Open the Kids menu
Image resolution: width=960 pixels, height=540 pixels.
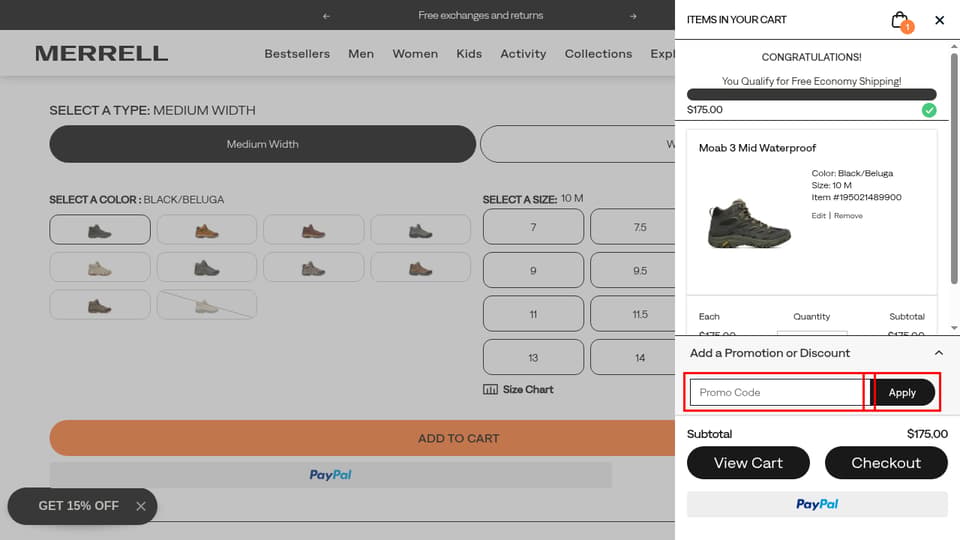(469, 54)
